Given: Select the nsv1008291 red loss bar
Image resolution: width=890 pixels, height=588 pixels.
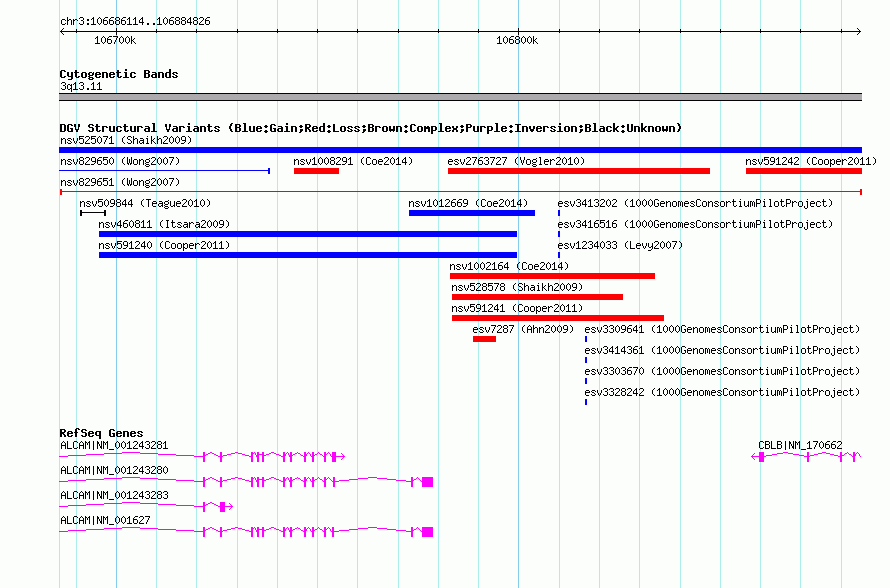Looking at the screenshot, I should click(316, 171).
